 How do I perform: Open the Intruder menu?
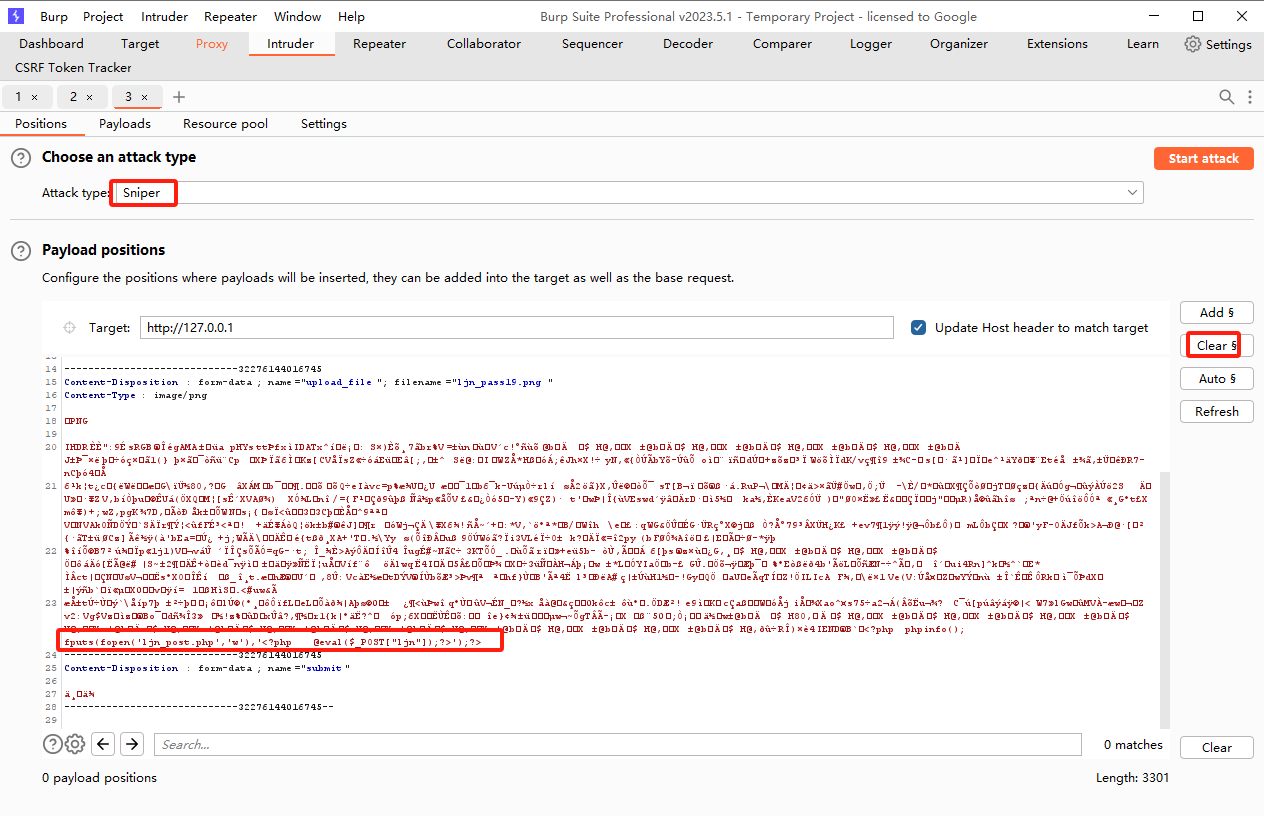(164, 16)
